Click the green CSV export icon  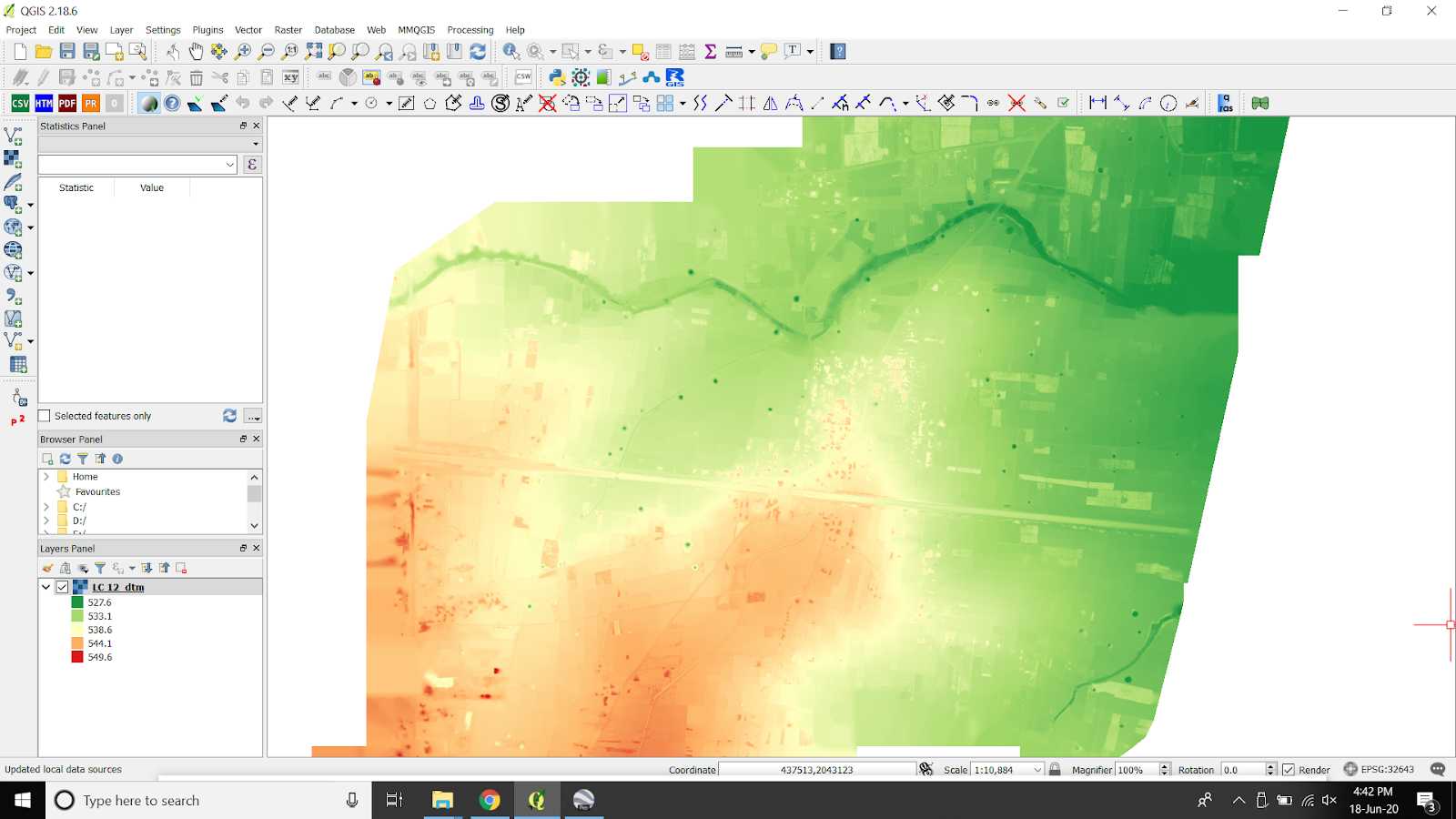click(20, 104)
